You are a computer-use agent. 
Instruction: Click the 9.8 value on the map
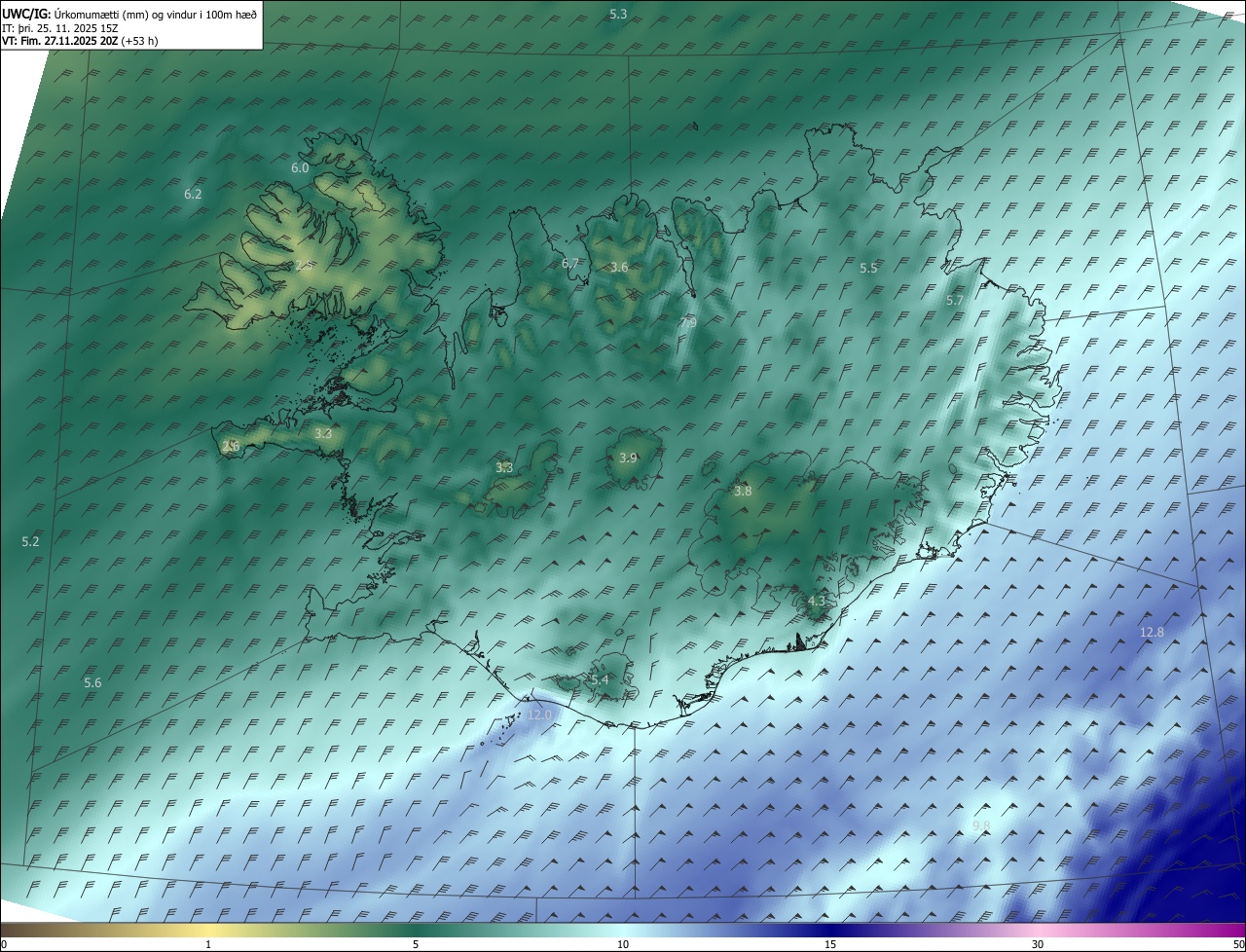point(981,825)
